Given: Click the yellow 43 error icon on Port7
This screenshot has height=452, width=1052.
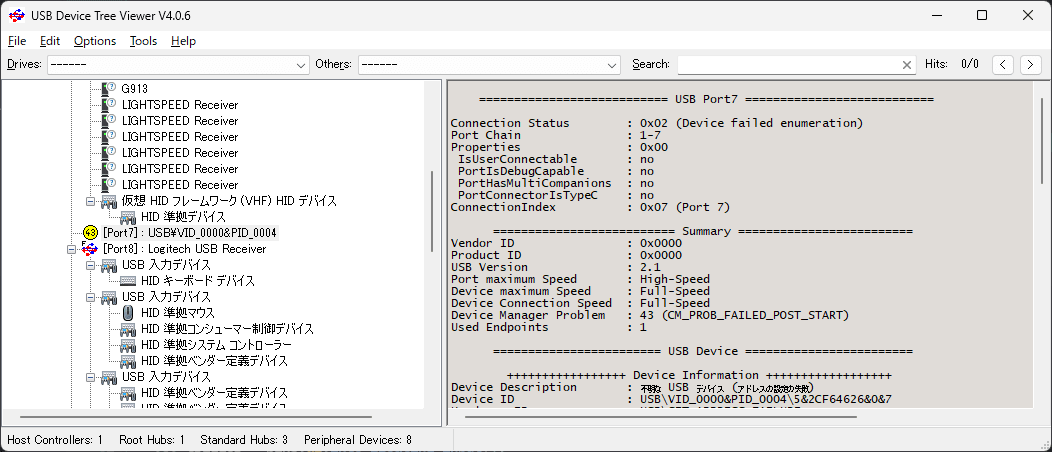Looking at the screenshot, I should [x=91, y=233].
